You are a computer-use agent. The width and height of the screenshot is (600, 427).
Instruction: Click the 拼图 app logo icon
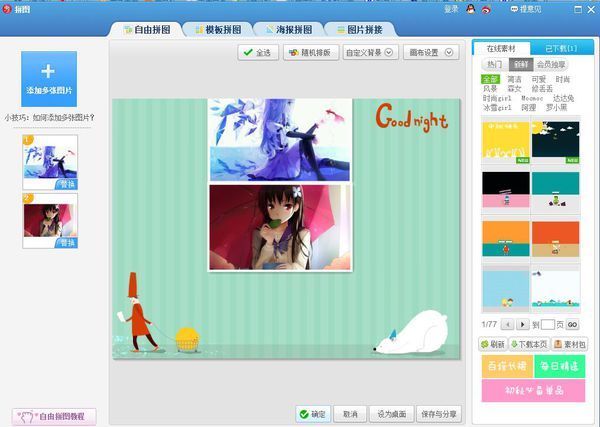[7, 9]
